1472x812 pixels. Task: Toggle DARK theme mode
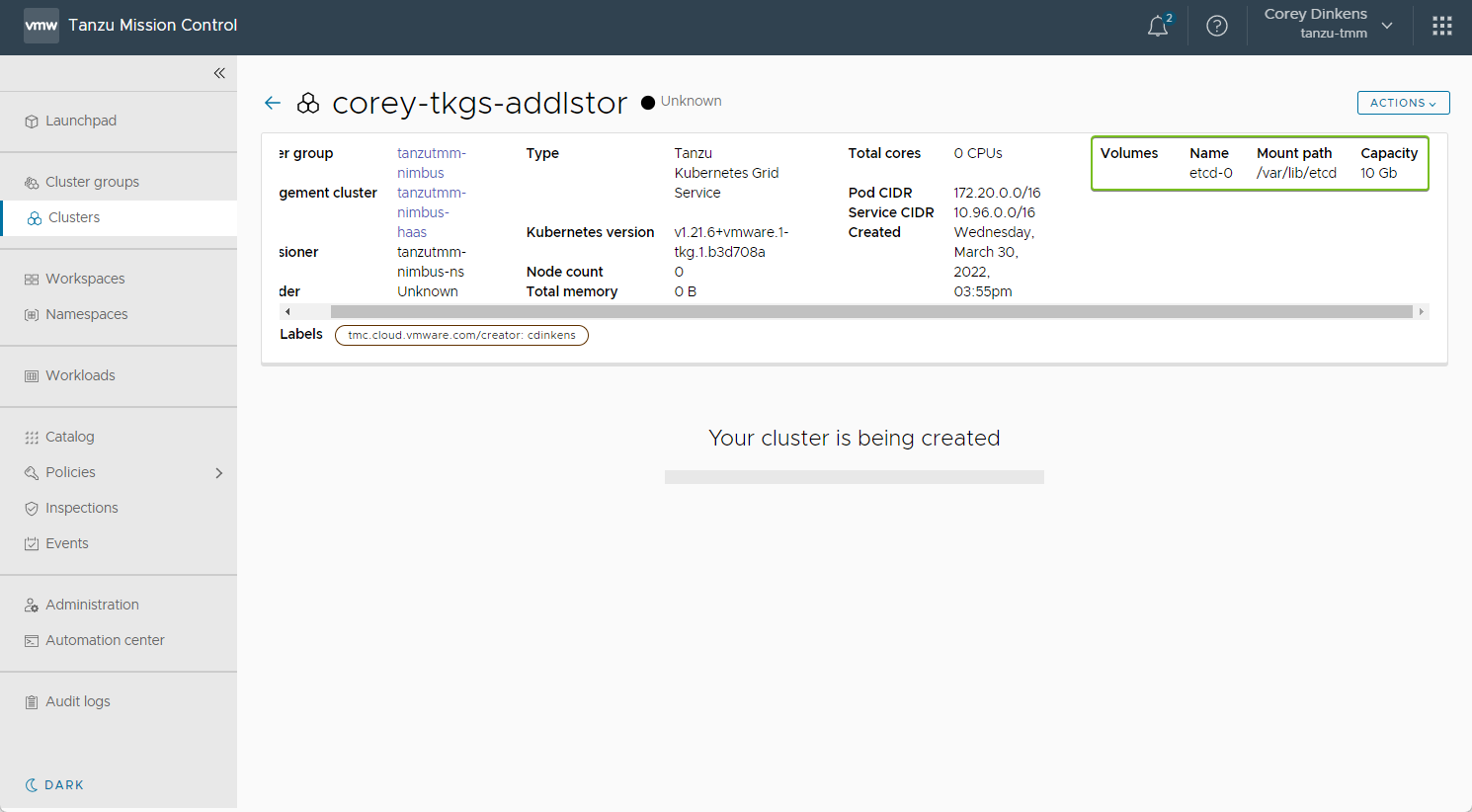pyautogui.click(x=54, y=785)
